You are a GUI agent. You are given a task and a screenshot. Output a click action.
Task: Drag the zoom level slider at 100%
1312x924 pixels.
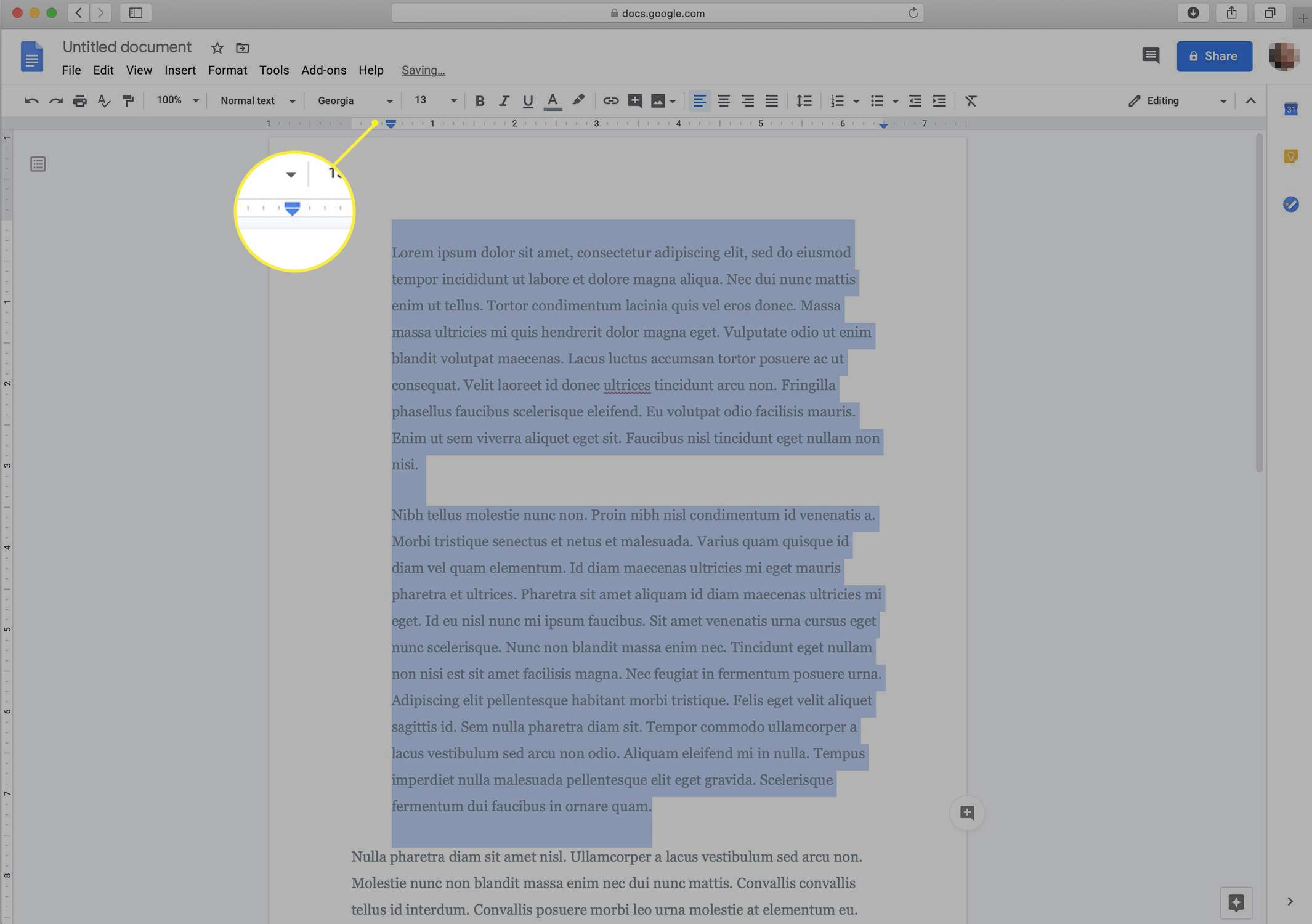point(174,101)
